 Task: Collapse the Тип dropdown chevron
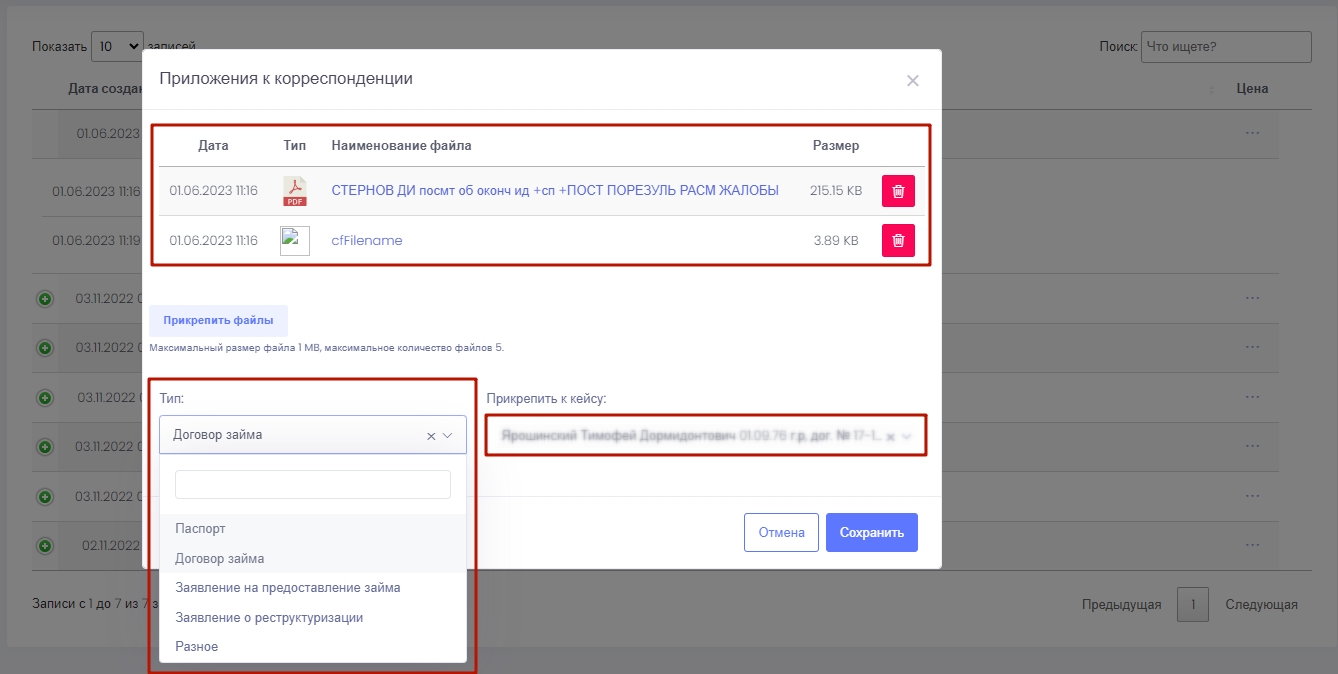pos(448,436)
